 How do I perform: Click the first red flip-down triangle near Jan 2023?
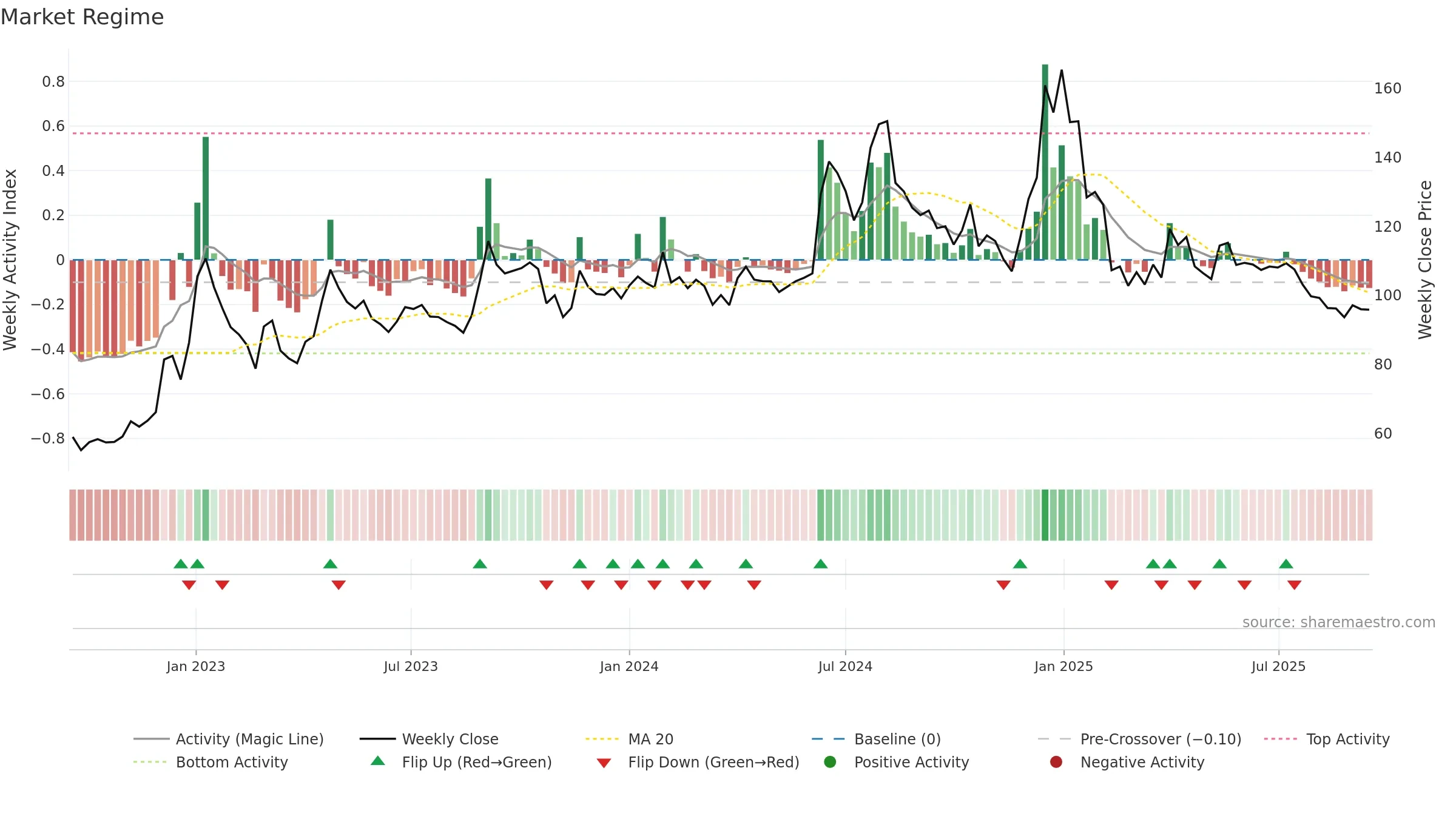189,585
